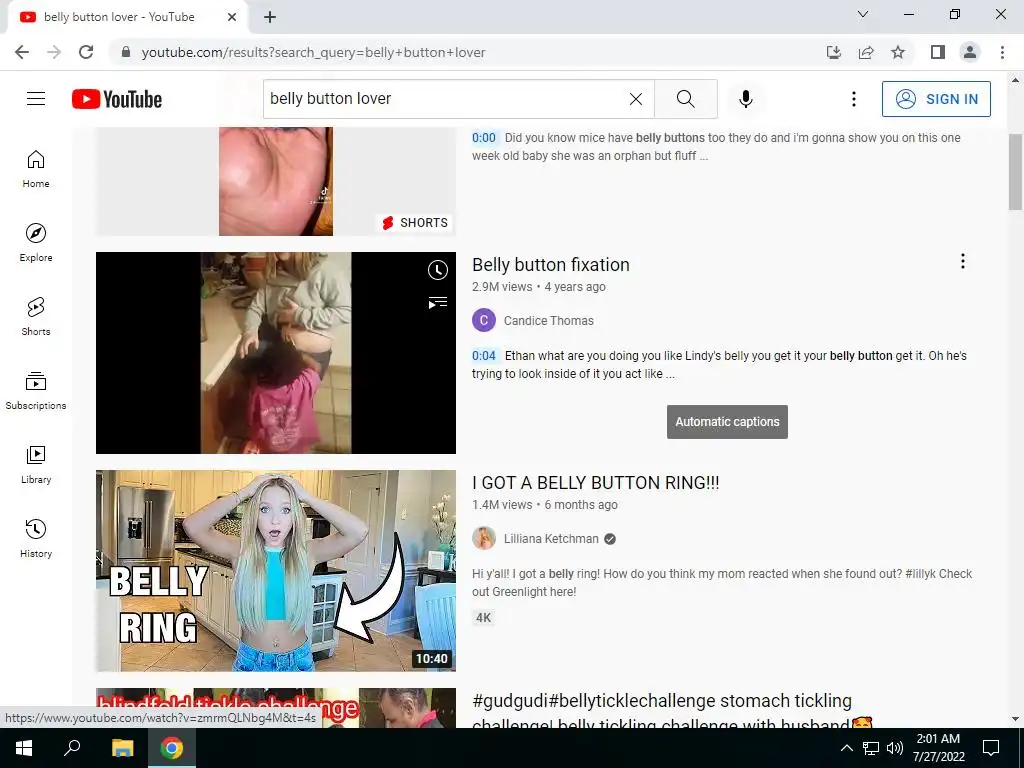The width and height of the screenshot is (1024, 768).
Task: Add Belly button fixation to Watch later
Action: [x=438, y=270]
